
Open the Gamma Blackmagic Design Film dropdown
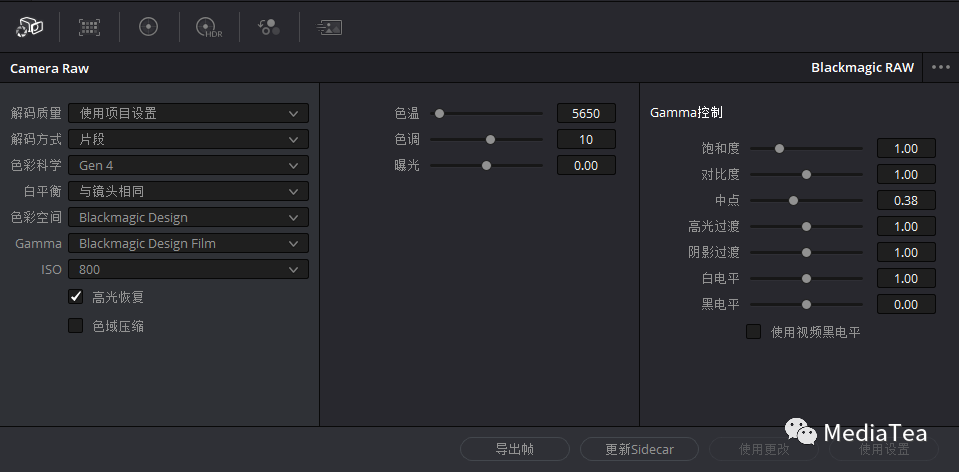(188, 243)
